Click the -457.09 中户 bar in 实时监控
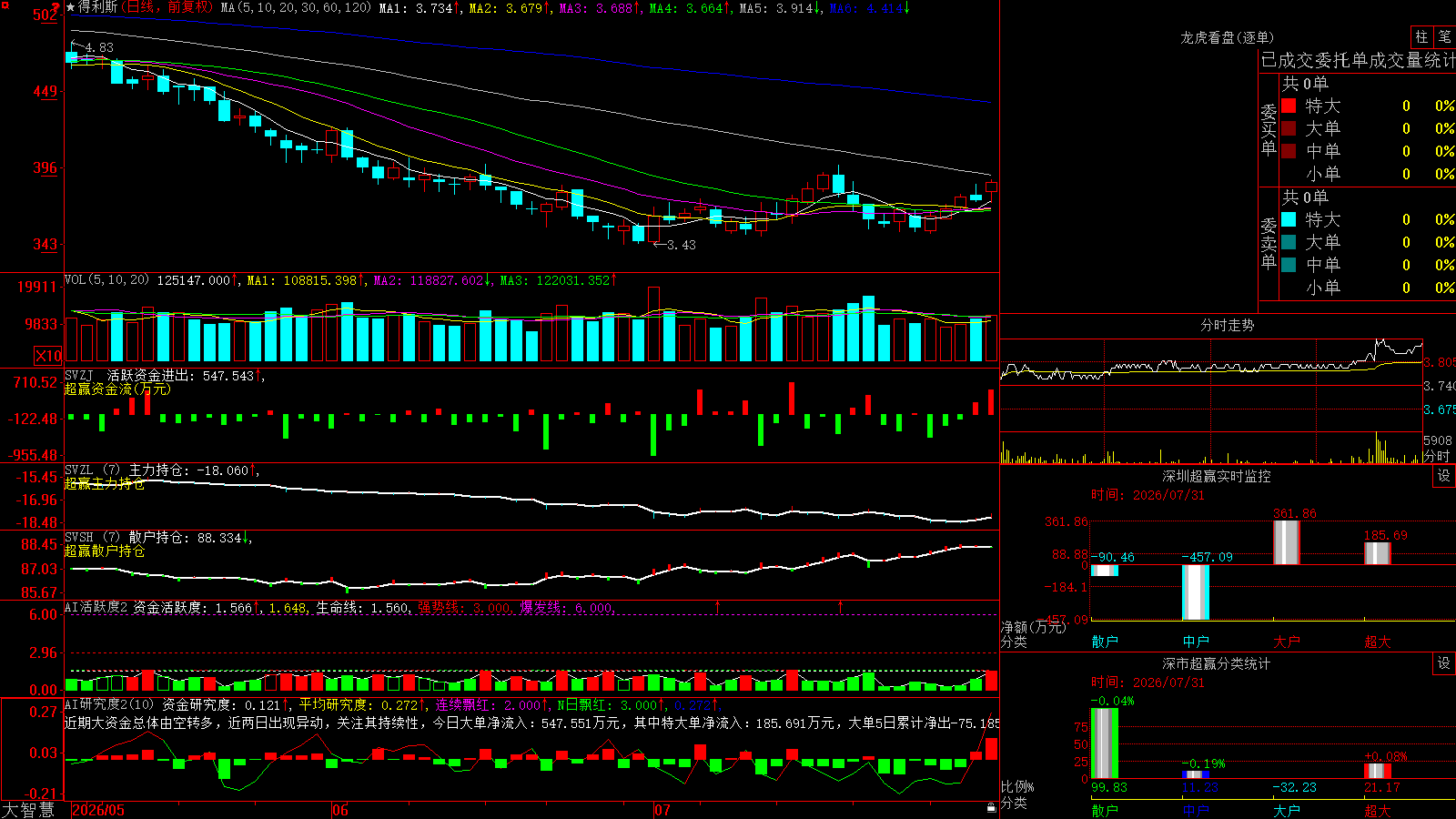The image size is (1456, 819). point(1196,592)
